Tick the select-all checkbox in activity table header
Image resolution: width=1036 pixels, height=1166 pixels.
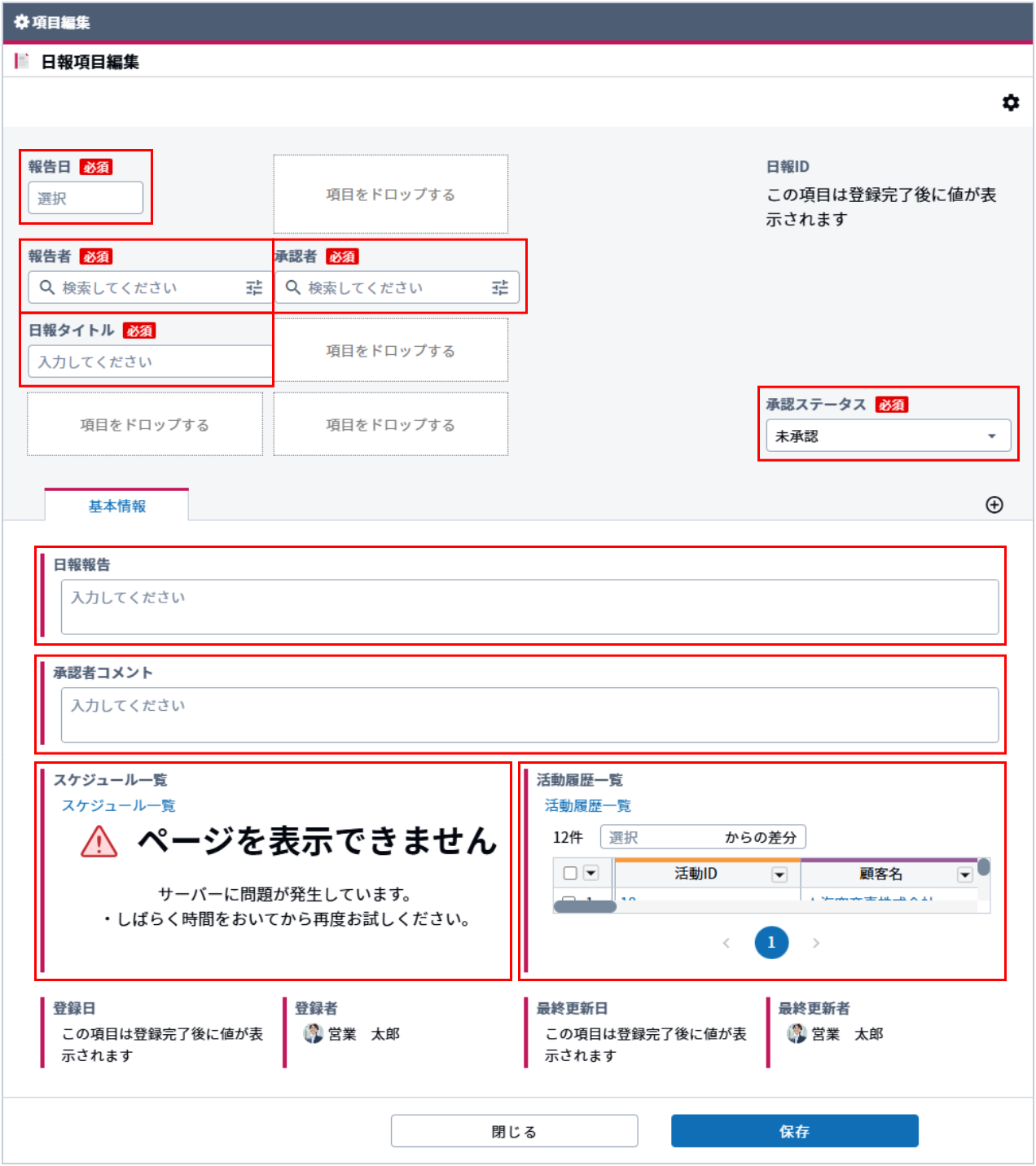pyautogui.click(x=570, y=873)
